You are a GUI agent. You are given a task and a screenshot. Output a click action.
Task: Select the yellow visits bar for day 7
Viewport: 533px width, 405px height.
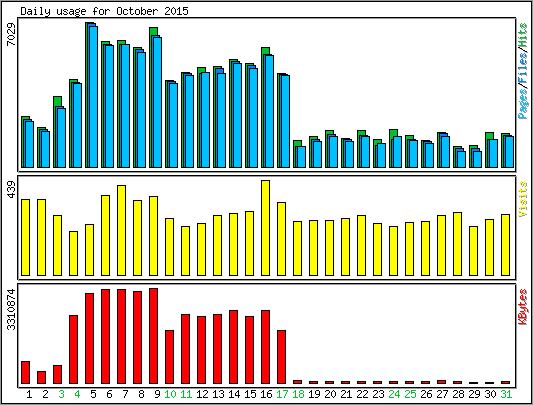(121, 230)
